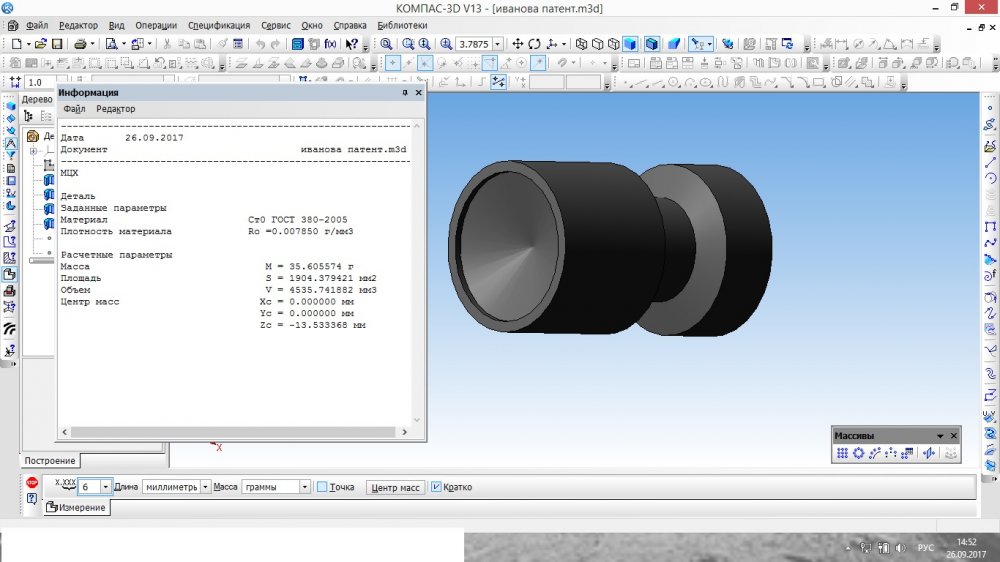Open the zoom scale dropdown 3.7875

click(497, 44)
